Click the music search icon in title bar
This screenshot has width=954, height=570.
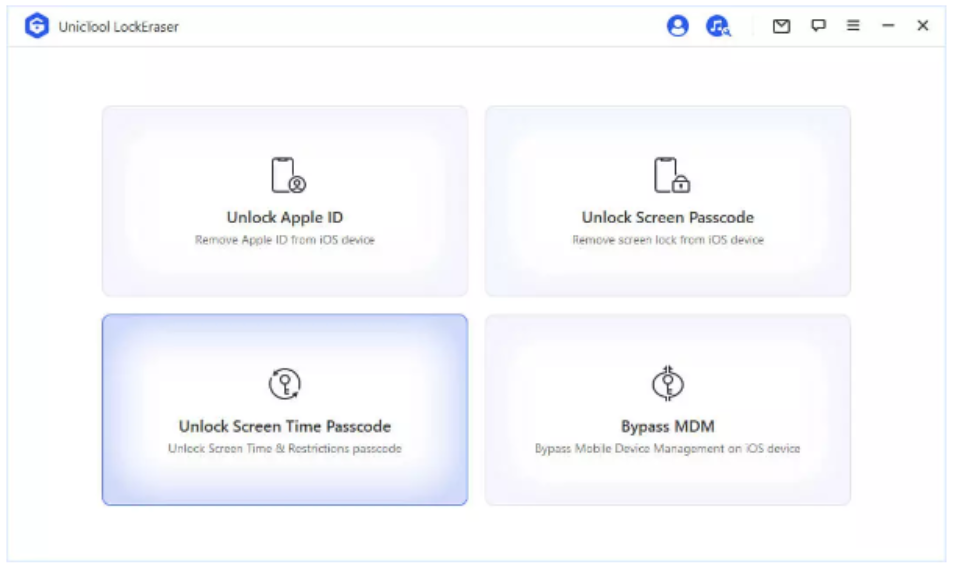click(x=717, y=27)
